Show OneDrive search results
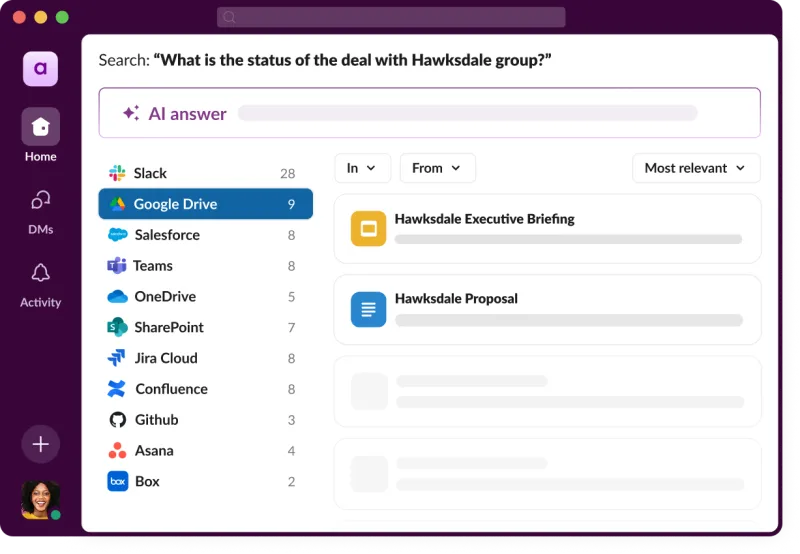 205,296
